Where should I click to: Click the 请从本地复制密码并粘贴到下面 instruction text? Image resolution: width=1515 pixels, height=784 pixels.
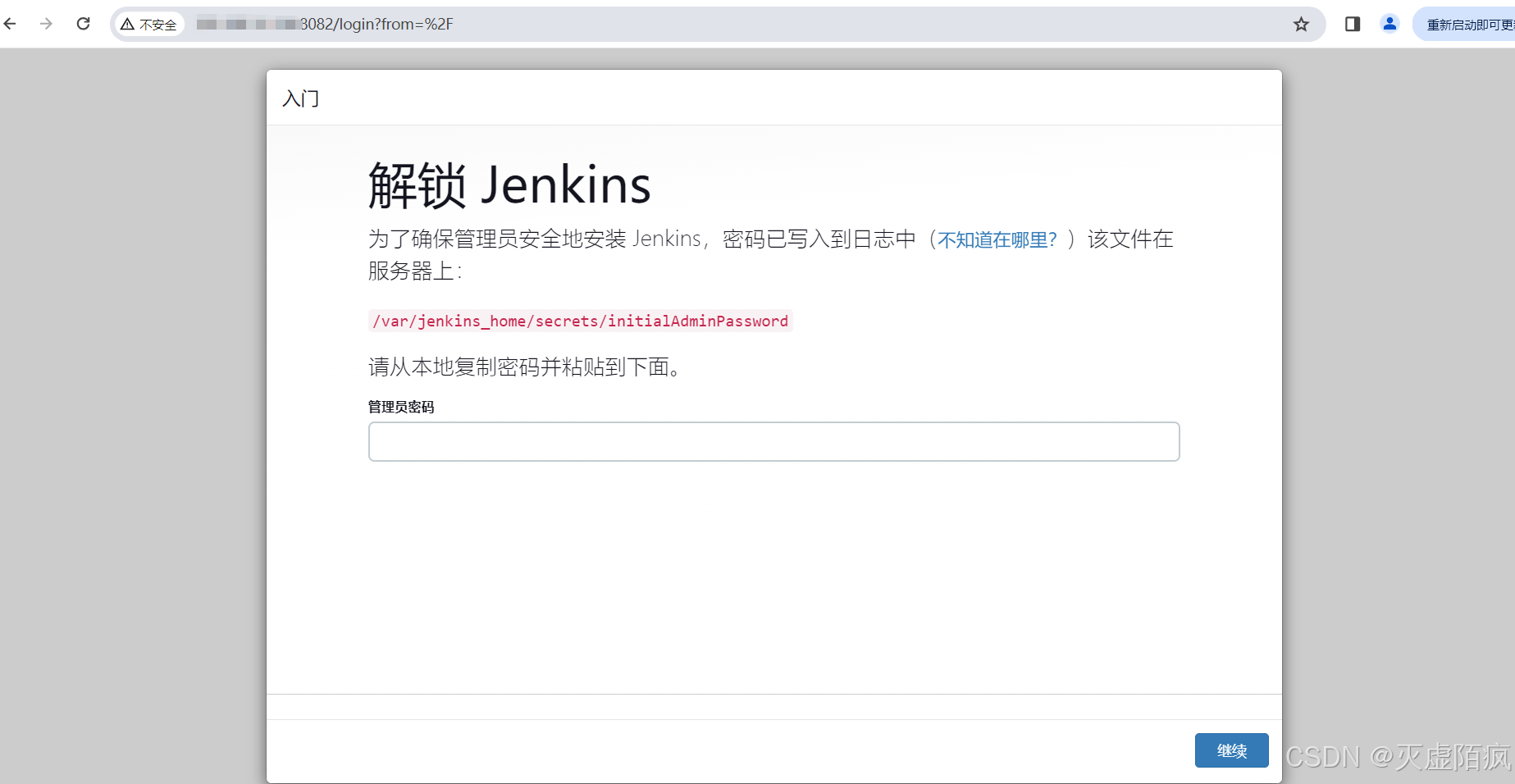pos(525,367)
